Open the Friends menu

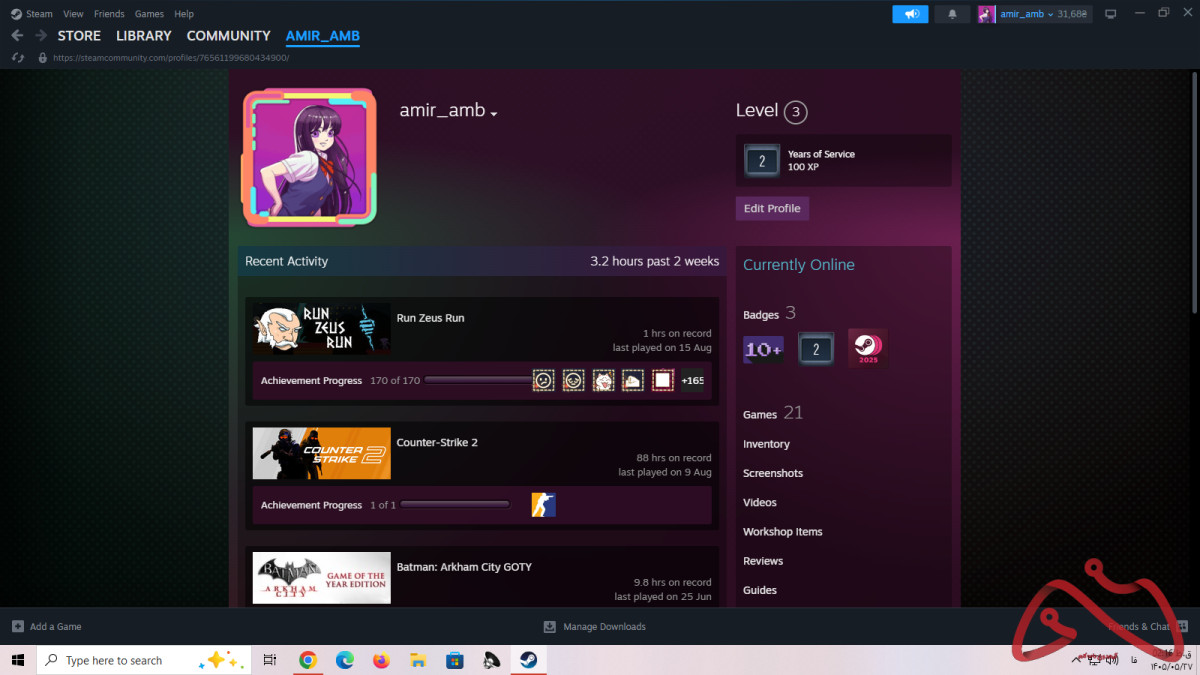tap(109, 14)
